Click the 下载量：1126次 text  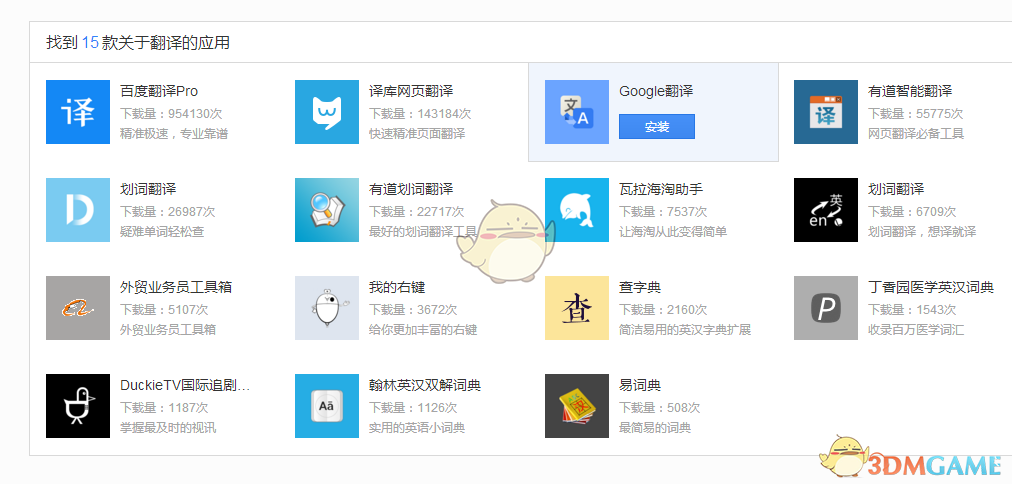pyautogui.click(x=413, y=408)
